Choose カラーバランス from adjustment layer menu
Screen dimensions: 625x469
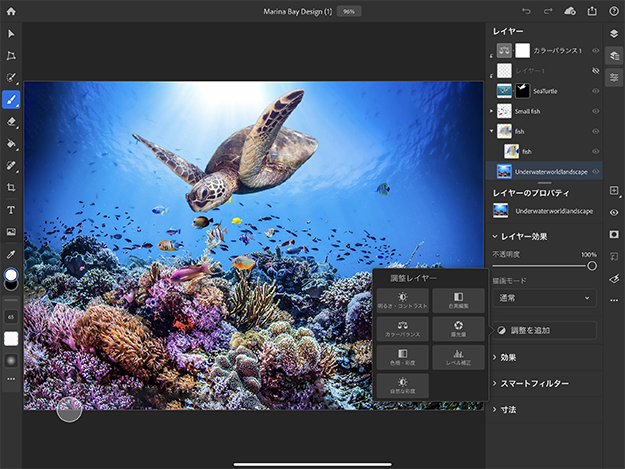pyautogui.click(x=403, y=329)
